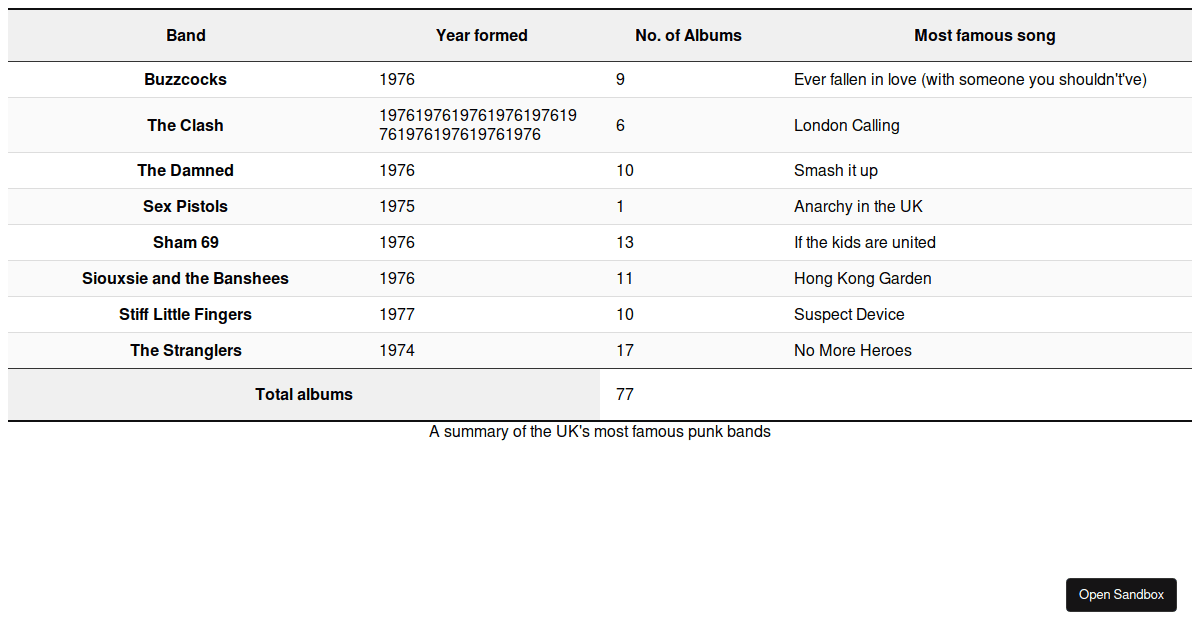The width and height of the screenshot is (1200, 630).
Task: Click the table caption about punk bands
Action: pos(600,432)
